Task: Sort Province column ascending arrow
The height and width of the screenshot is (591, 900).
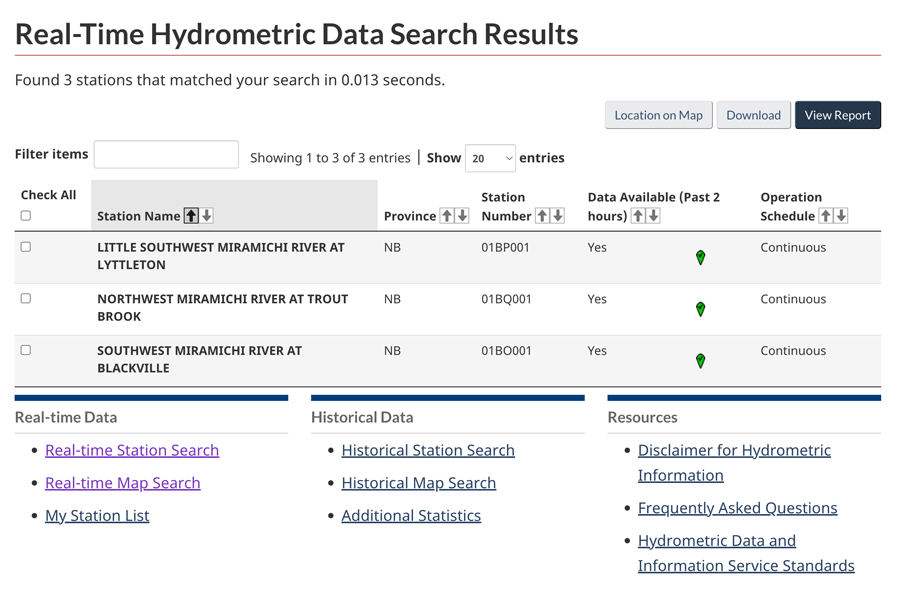Action: click(447, 216)
